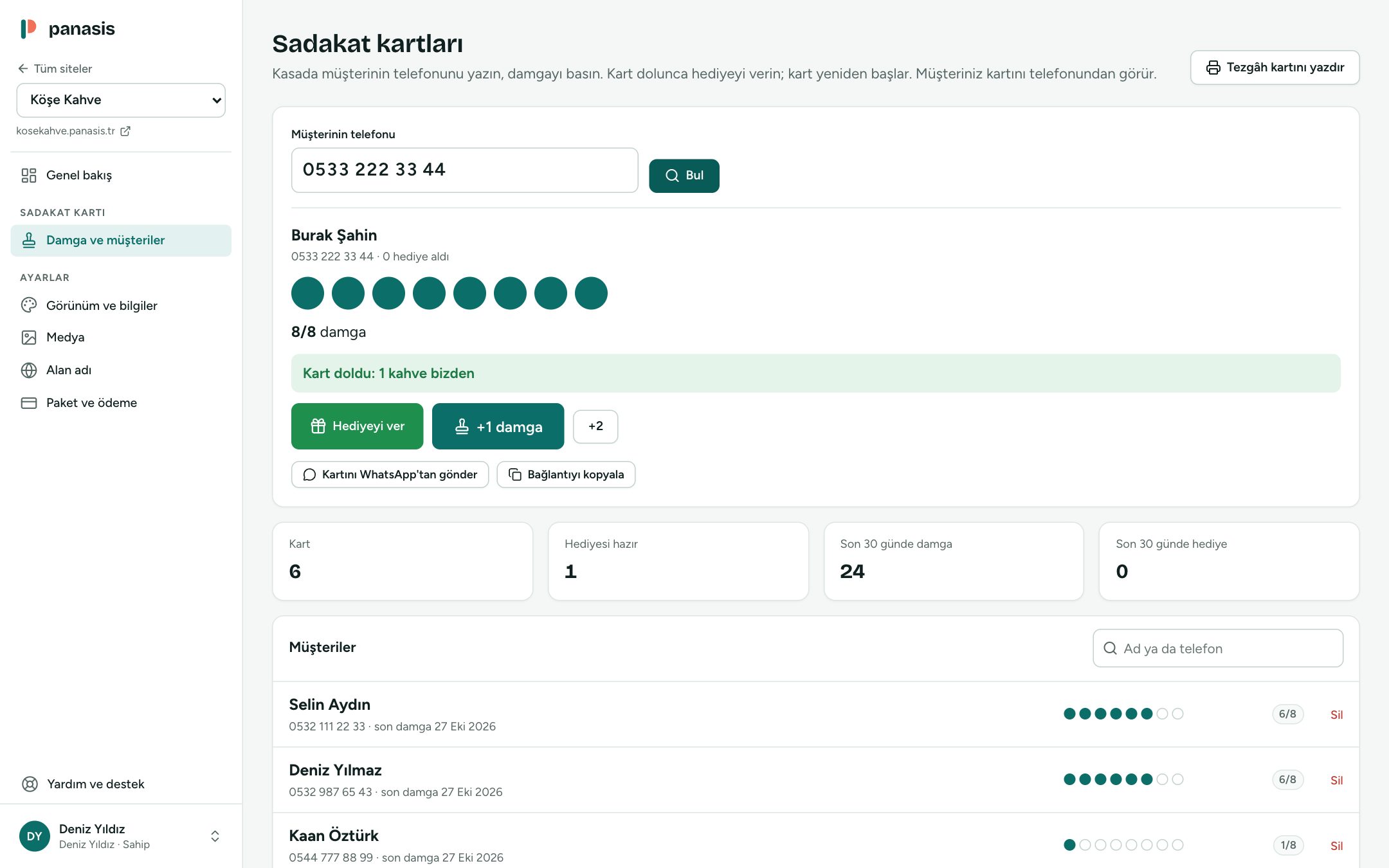1389x868 pixels.
Task: Select the Selin Aydın customer name
Action: point(330,705)
